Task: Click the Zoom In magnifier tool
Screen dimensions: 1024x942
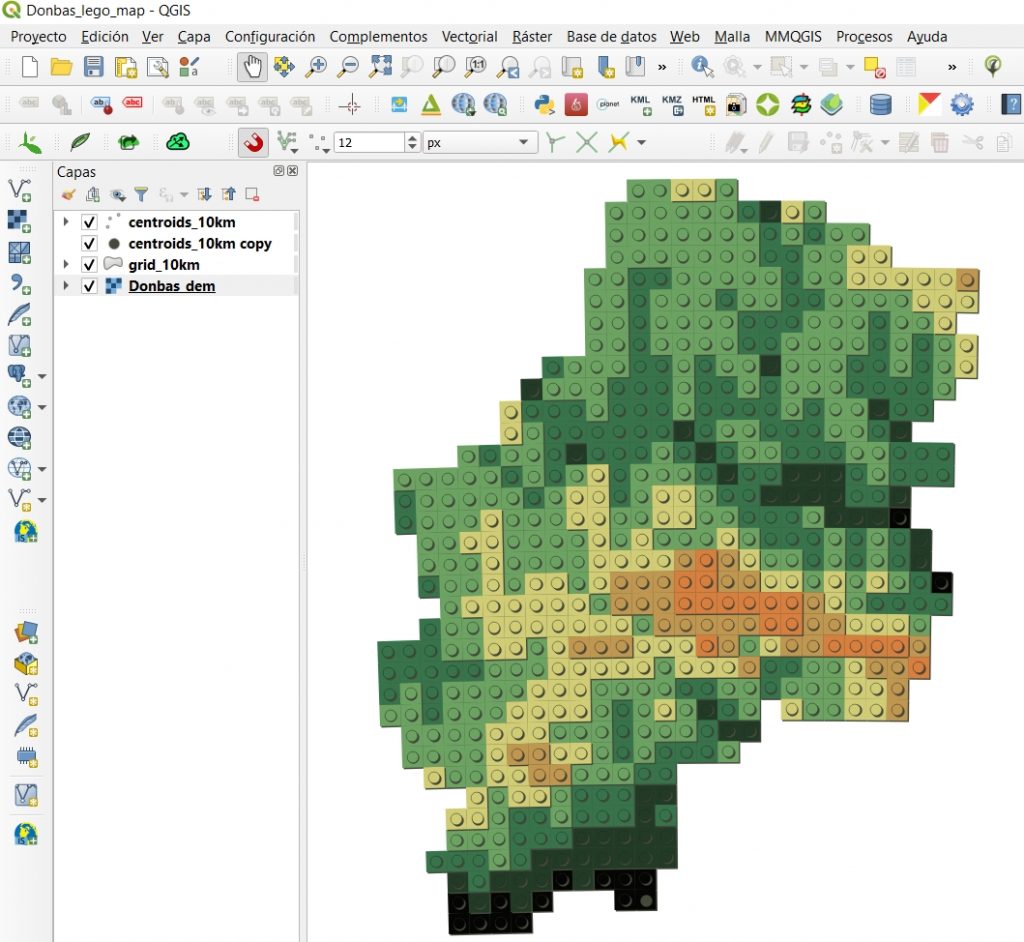Action: pyautogui.click(x=316, y=67)
